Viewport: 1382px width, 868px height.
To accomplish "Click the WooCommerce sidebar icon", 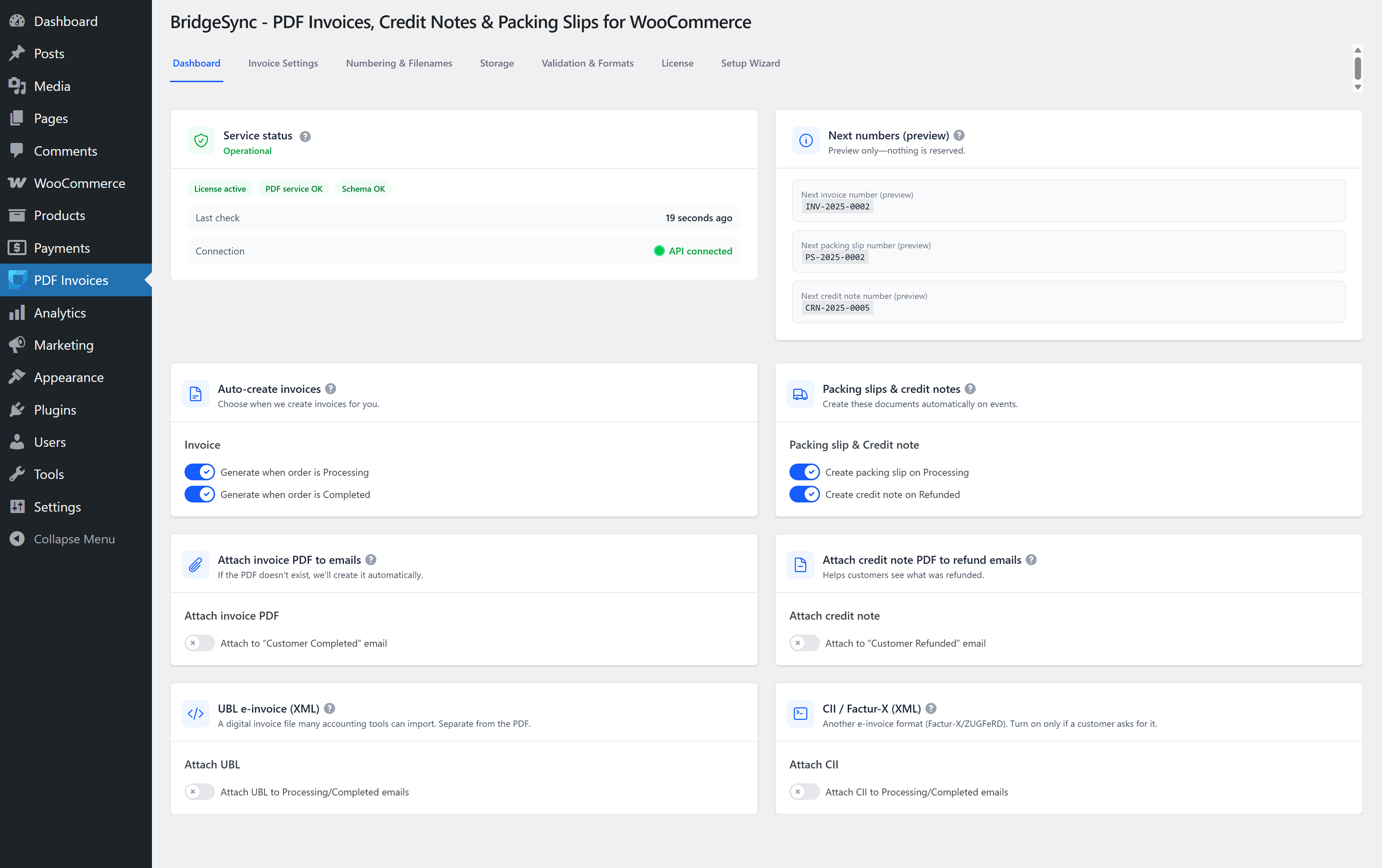I will point(17,183).
